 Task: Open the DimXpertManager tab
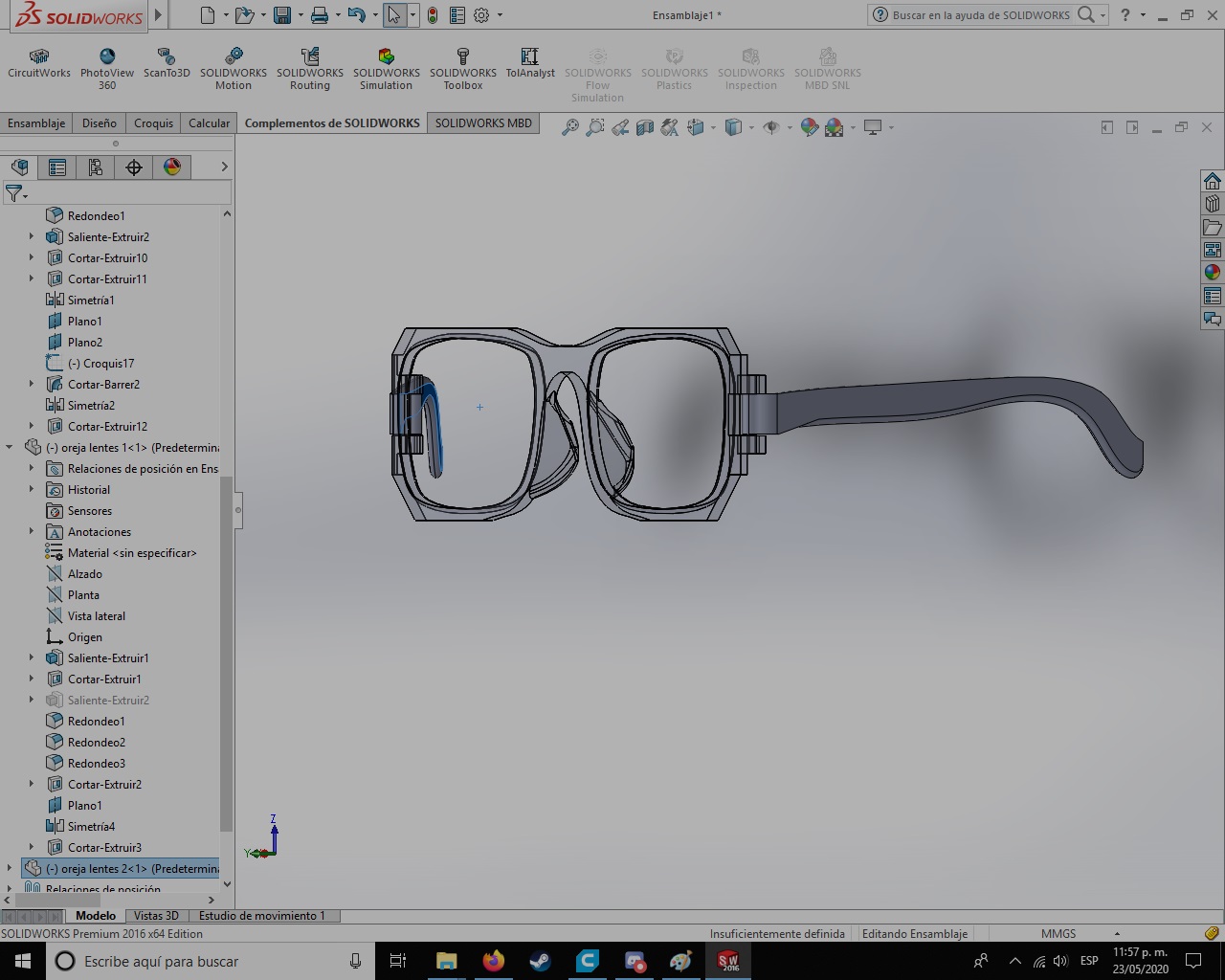click(x=134, y=167)
